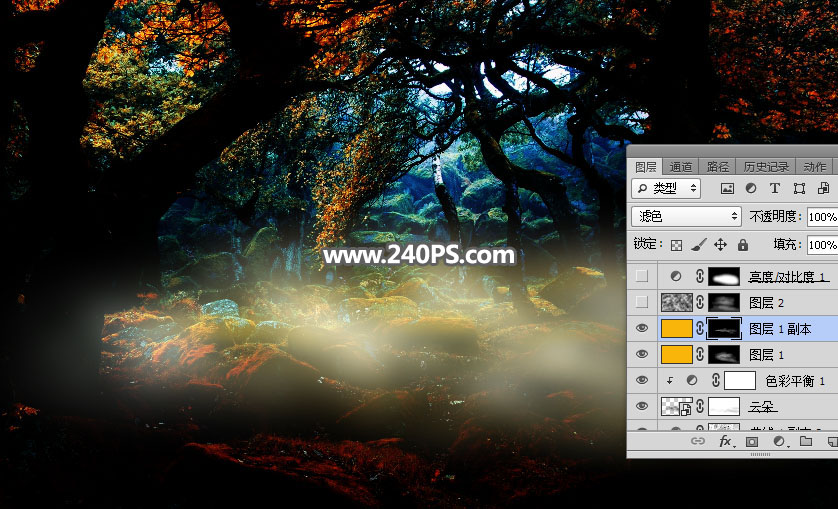
Task: Switch to the 通道 (Channels) tab
Action: tap(680, 167)
